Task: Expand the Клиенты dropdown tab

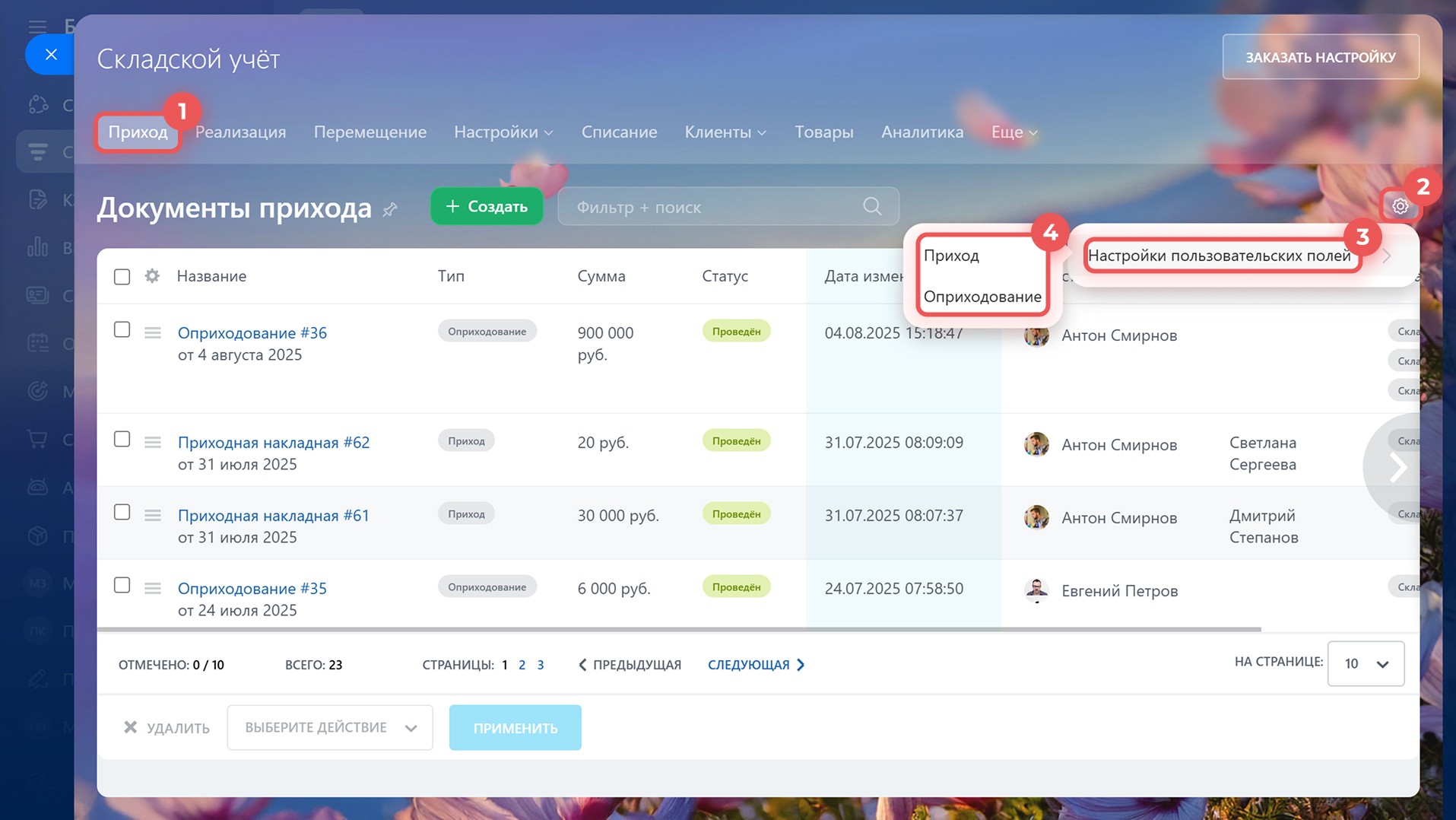Action: 725,132
